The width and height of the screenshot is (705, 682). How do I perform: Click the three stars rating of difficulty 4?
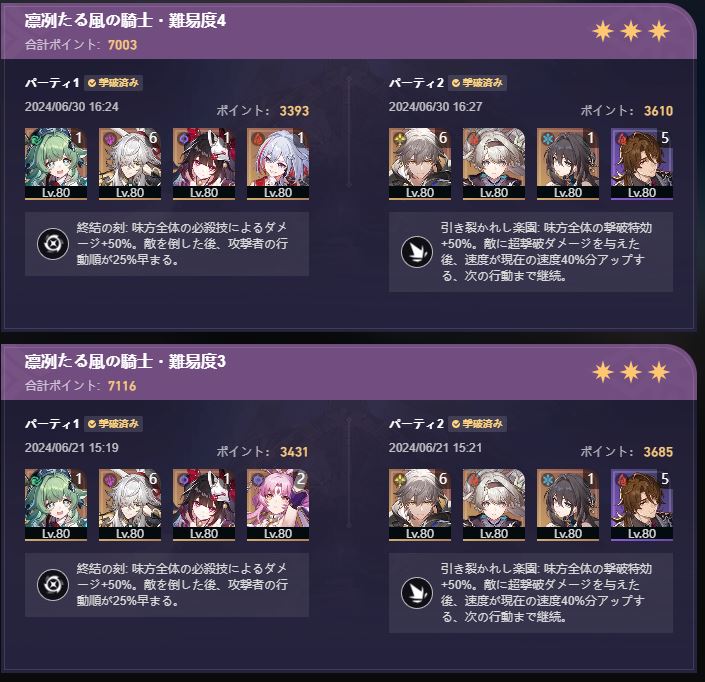pyautogui.click(x=631, y=31)
